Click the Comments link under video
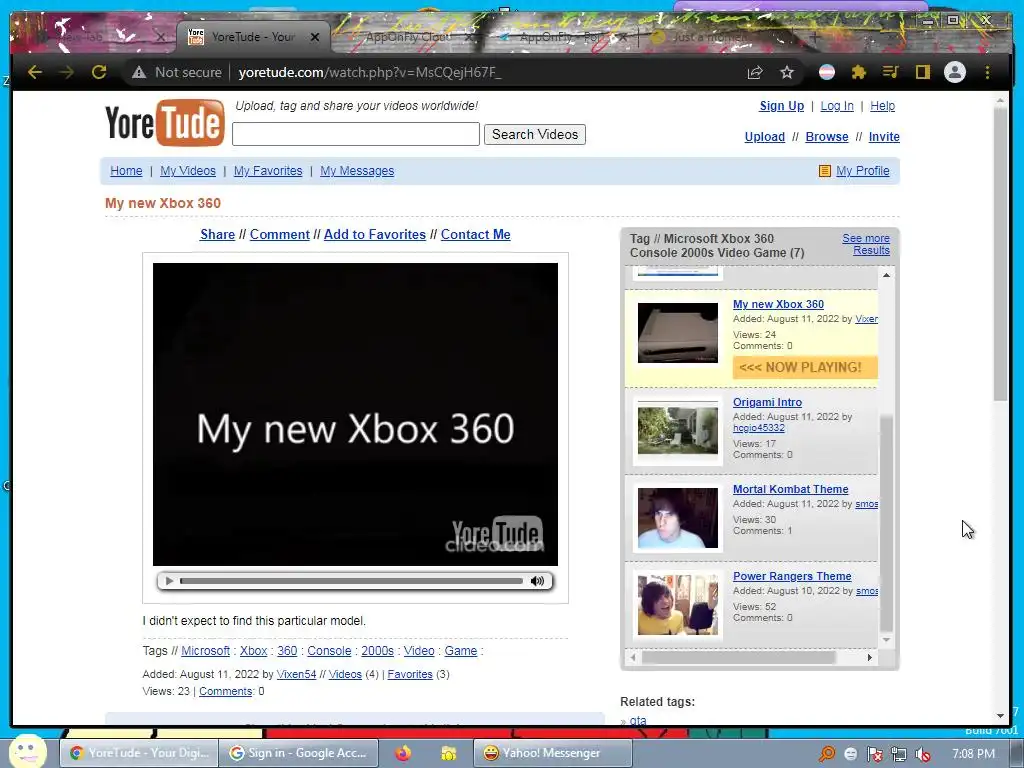Viewport: 1024px width, 768px height. tap(226, 691)
